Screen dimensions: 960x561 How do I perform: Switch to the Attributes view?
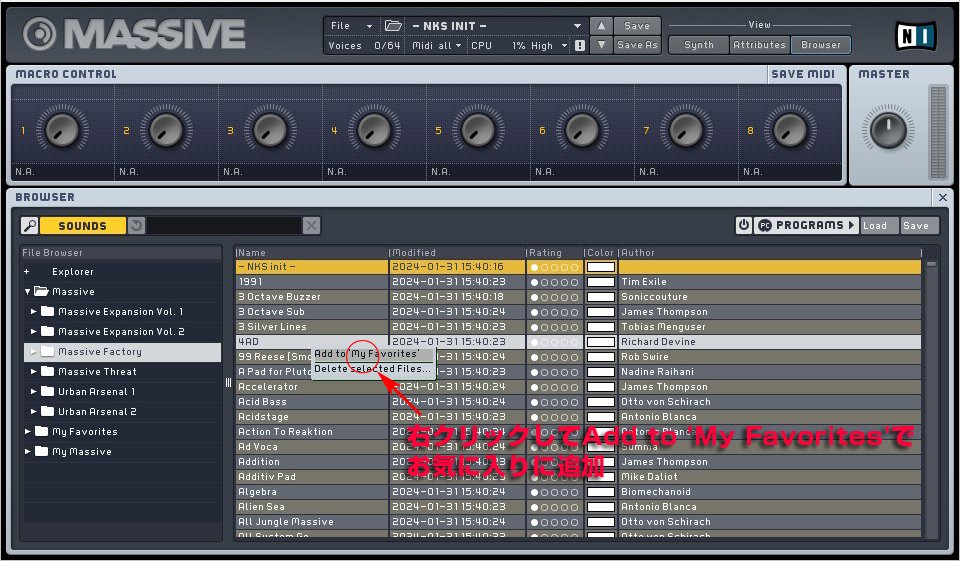coord(759,45)
